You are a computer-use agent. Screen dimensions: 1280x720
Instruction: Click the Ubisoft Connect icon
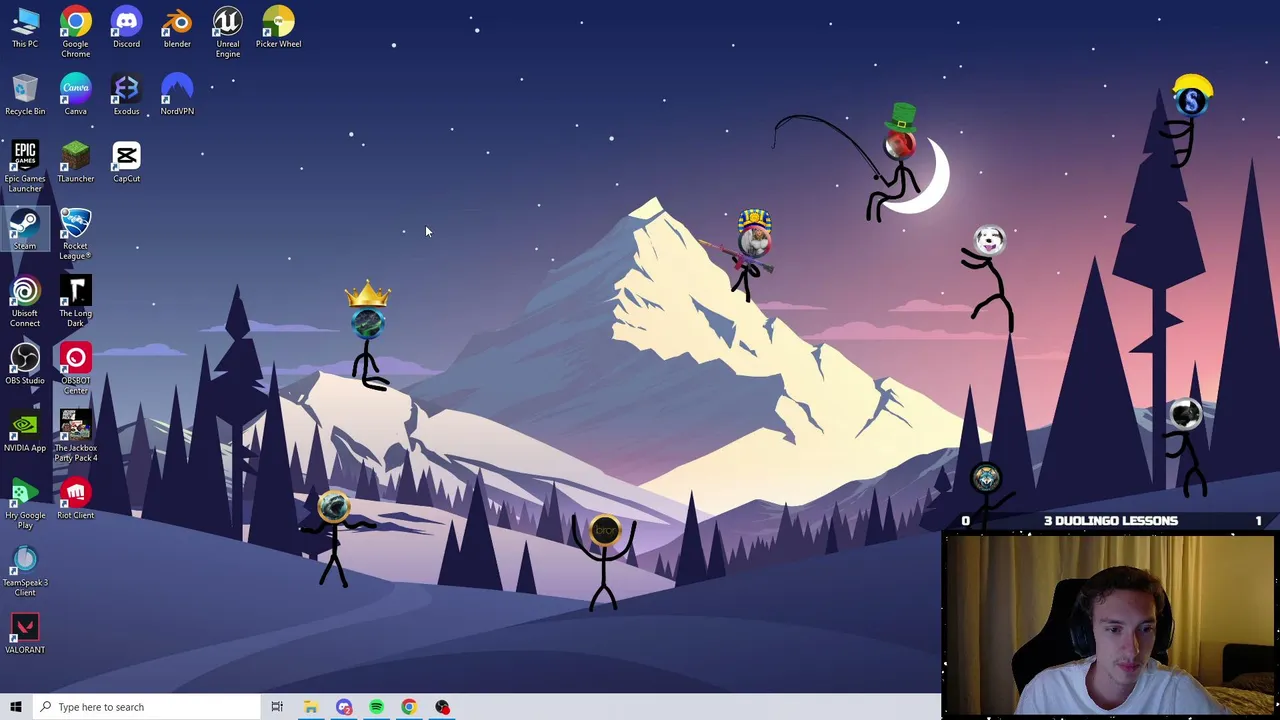click(x=25, y=302)
